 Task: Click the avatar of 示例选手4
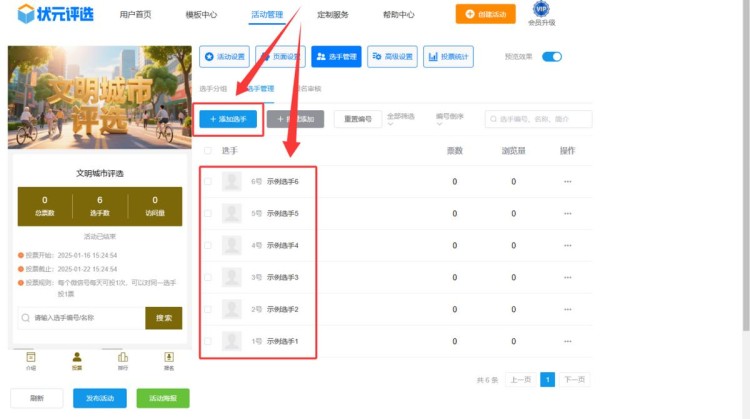tap(232, 245)
